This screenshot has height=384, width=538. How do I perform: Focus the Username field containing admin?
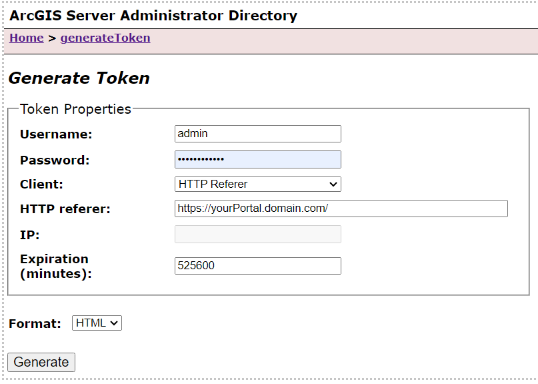click(258, 133)
